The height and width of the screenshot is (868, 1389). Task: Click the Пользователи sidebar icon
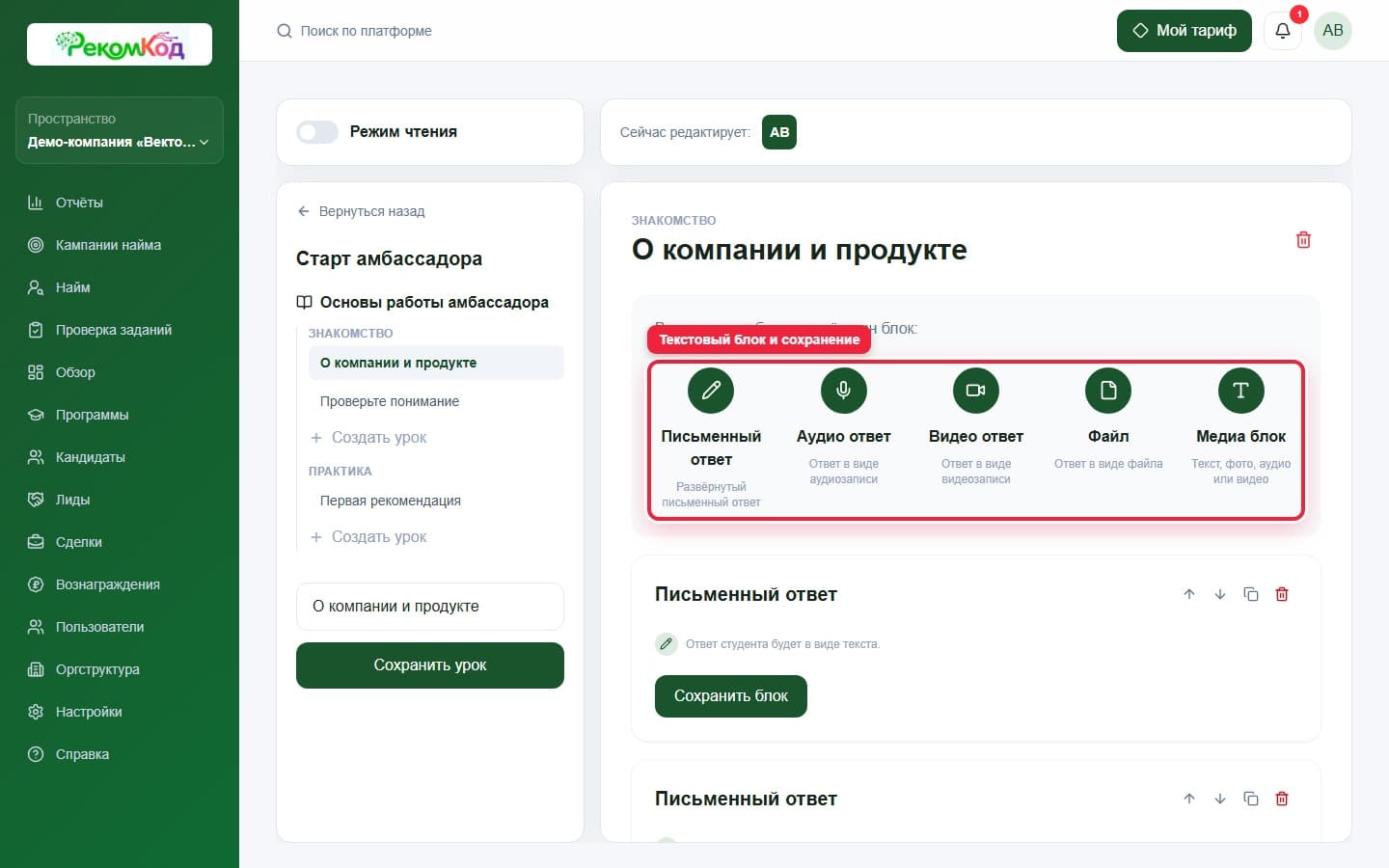click(36, 627)
